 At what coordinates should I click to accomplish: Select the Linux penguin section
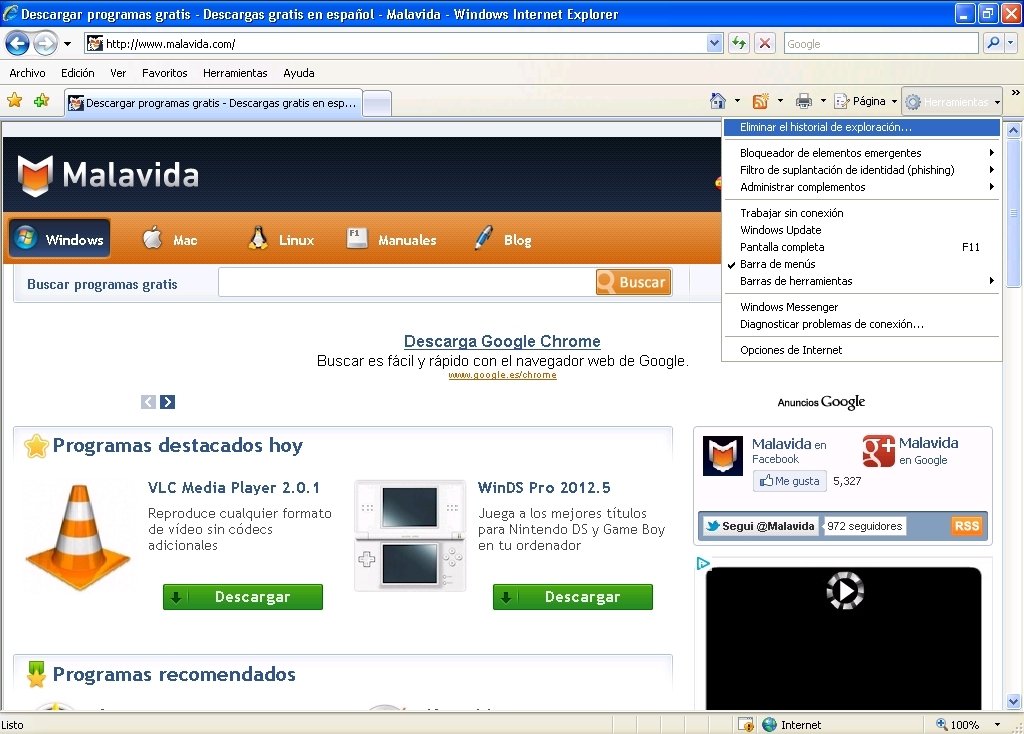click(x=281, y=240)
